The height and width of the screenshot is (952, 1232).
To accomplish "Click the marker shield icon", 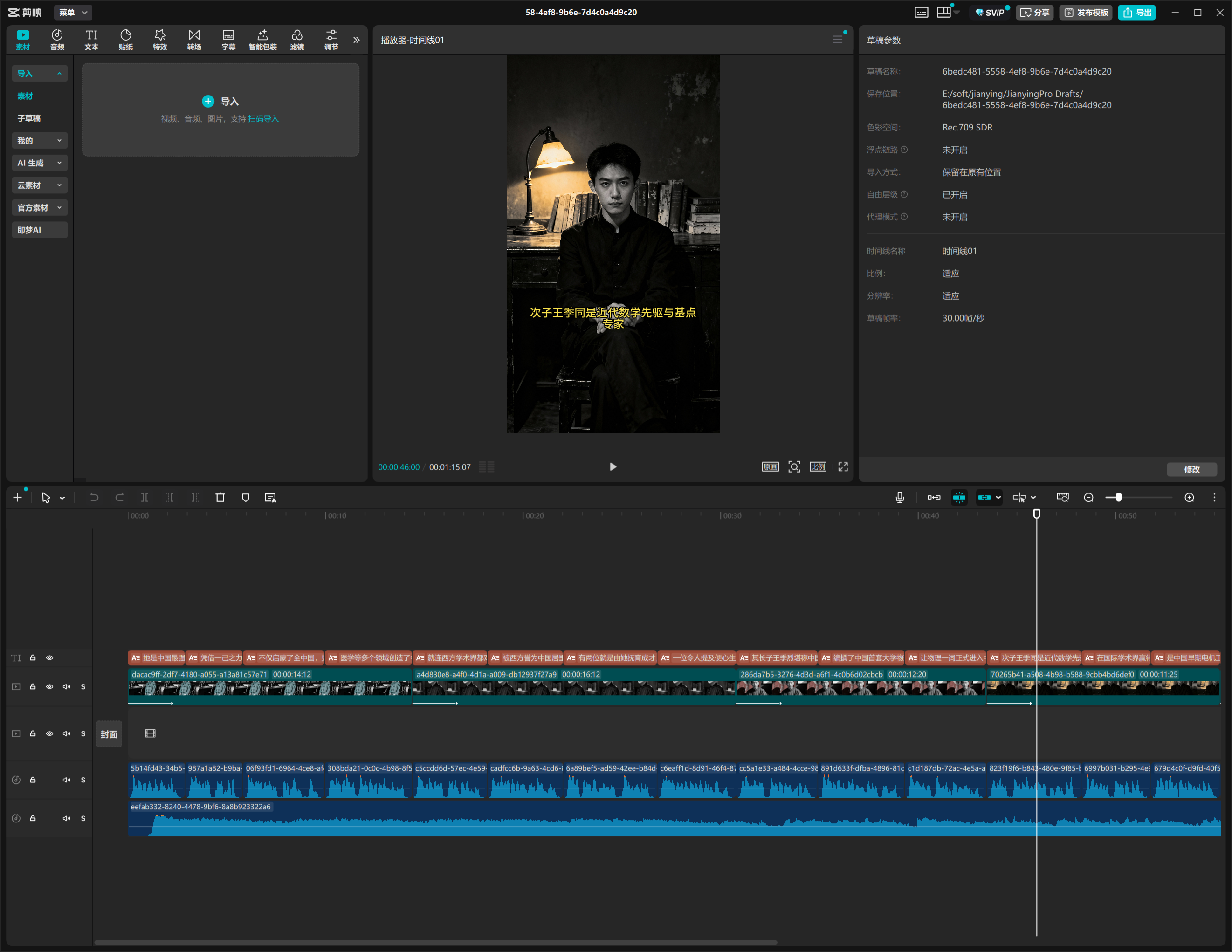I will (x=245, y=497).
